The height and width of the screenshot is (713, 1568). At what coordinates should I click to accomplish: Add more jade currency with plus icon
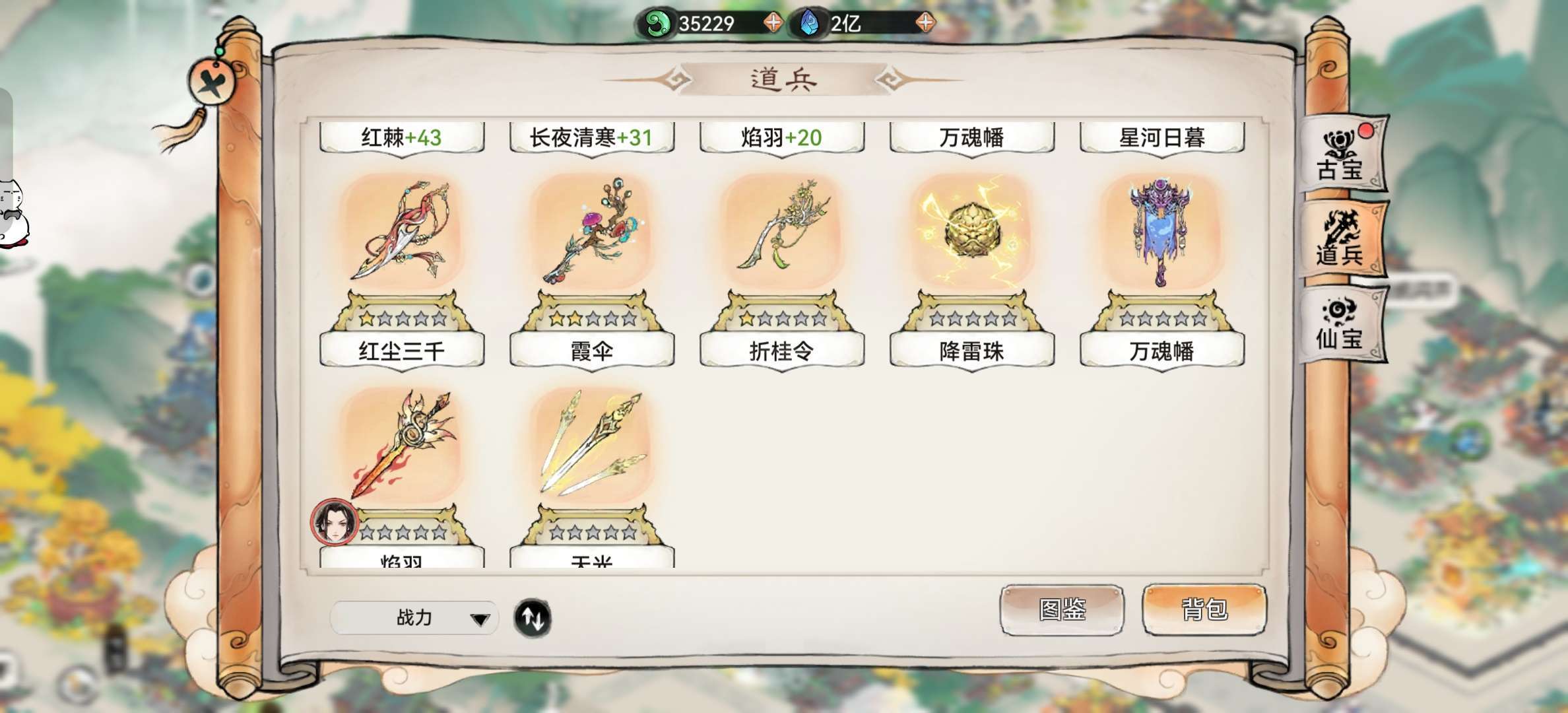[x=773, y=23]
